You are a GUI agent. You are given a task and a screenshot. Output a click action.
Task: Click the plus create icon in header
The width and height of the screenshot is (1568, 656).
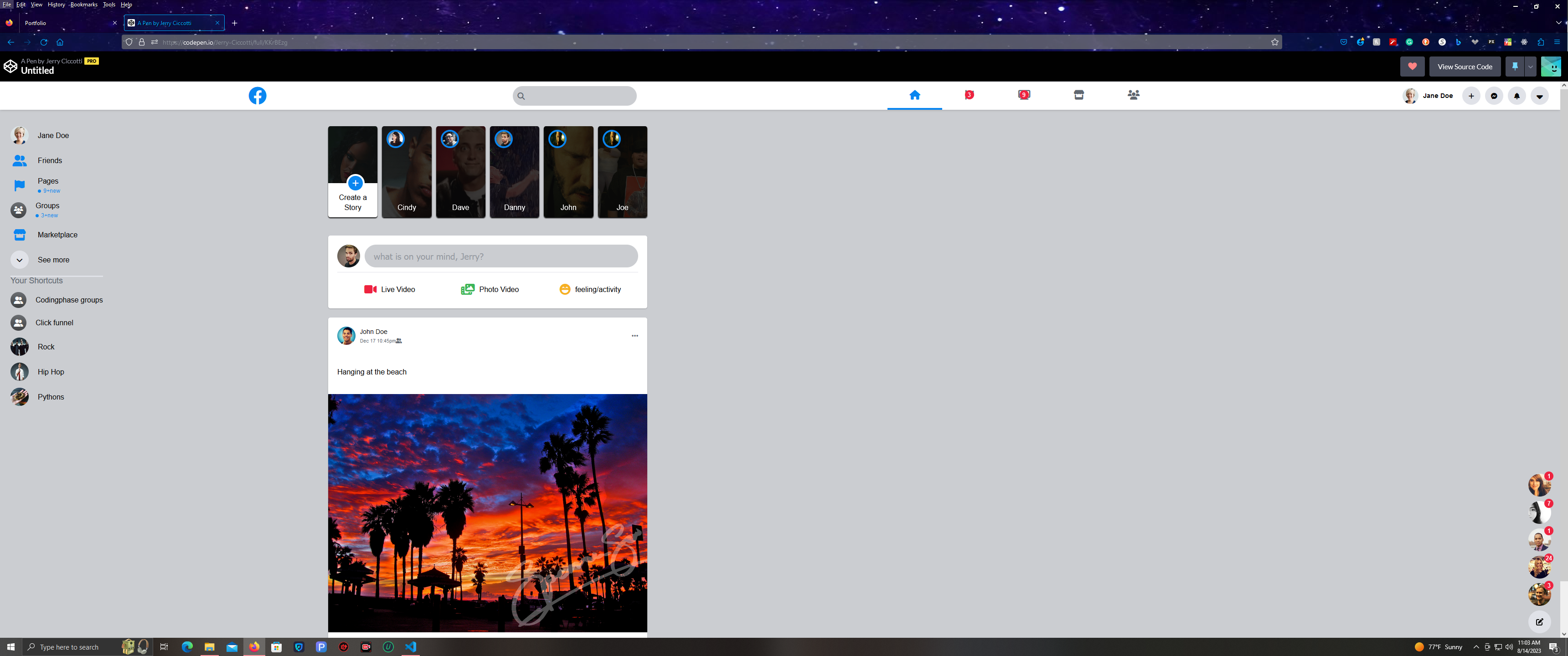click(1470, 96)
